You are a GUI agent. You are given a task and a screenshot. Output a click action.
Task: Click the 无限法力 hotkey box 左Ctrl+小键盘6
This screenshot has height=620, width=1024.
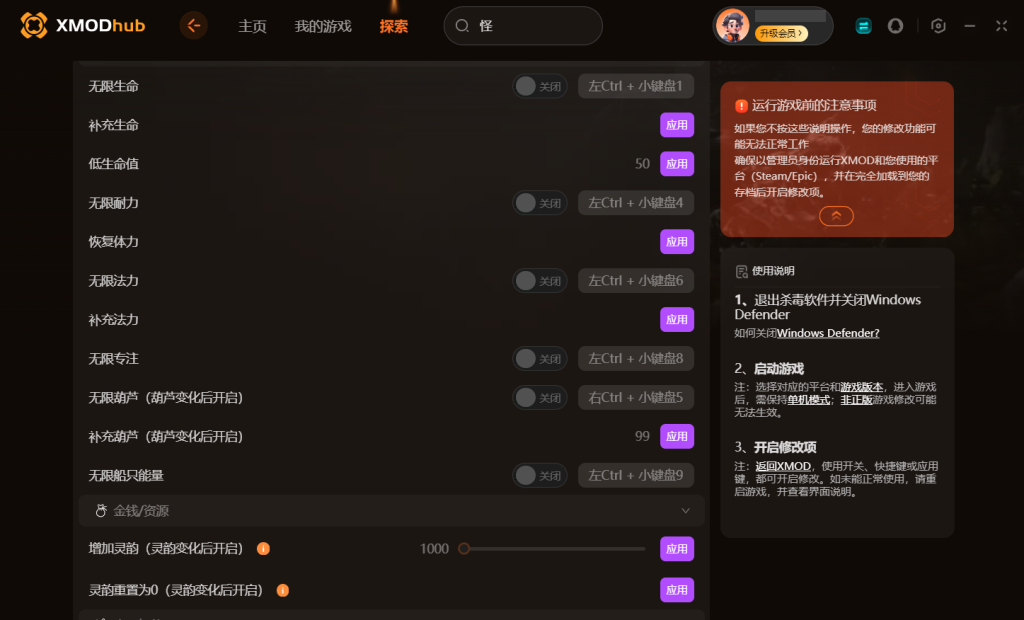tap(635, 281)
